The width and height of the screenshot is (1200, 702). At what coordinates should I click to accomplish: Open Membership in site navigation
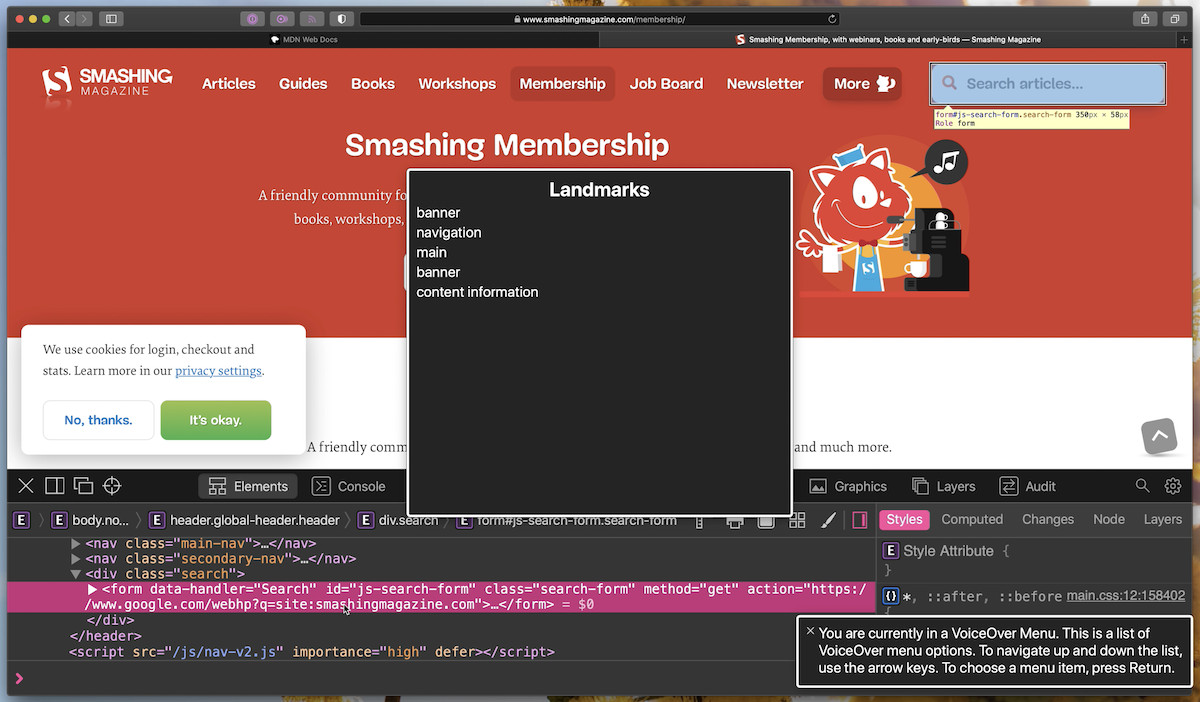pos(562,84)
